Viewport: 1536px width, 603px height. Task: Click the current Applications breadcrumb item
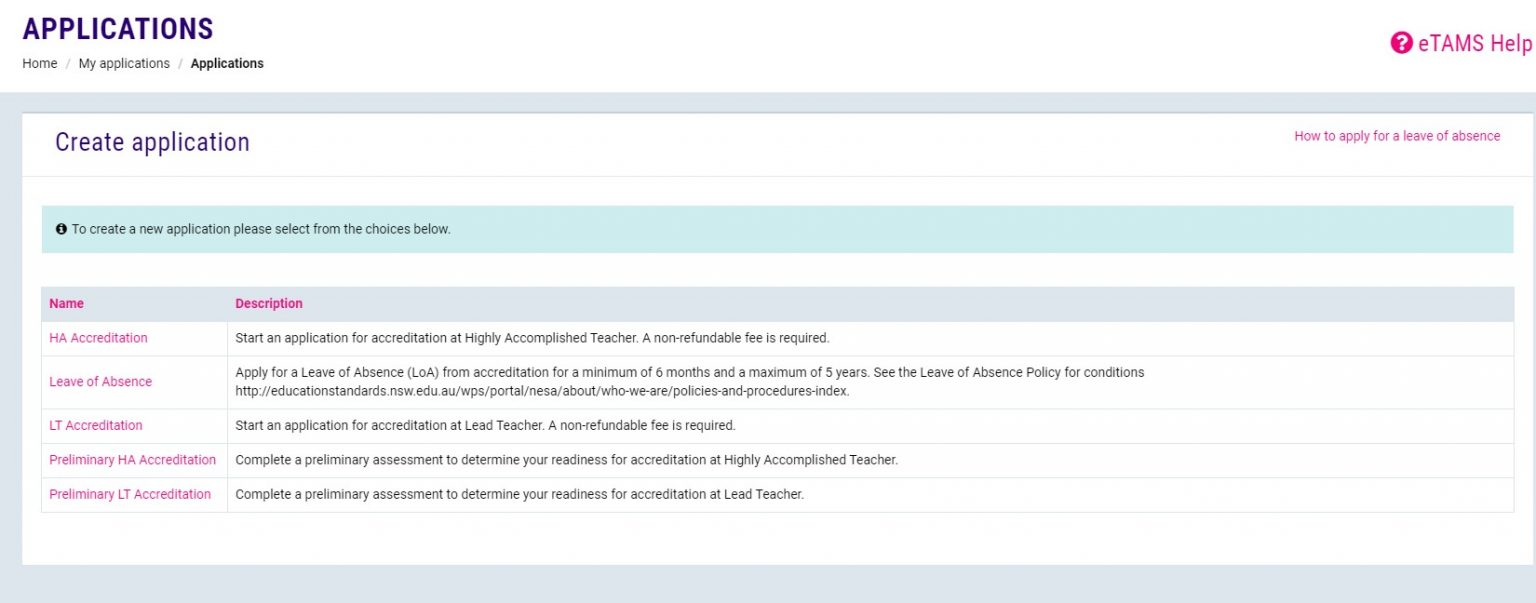coord(227,63)
